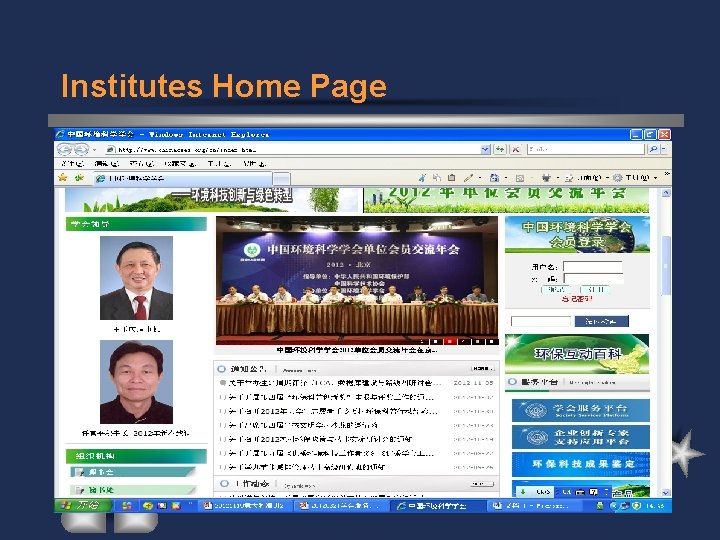The width and height of the screenshot is (720, 540).
Task: Click the RSS Feeds icon in command bar
Action: coord(520,178)
